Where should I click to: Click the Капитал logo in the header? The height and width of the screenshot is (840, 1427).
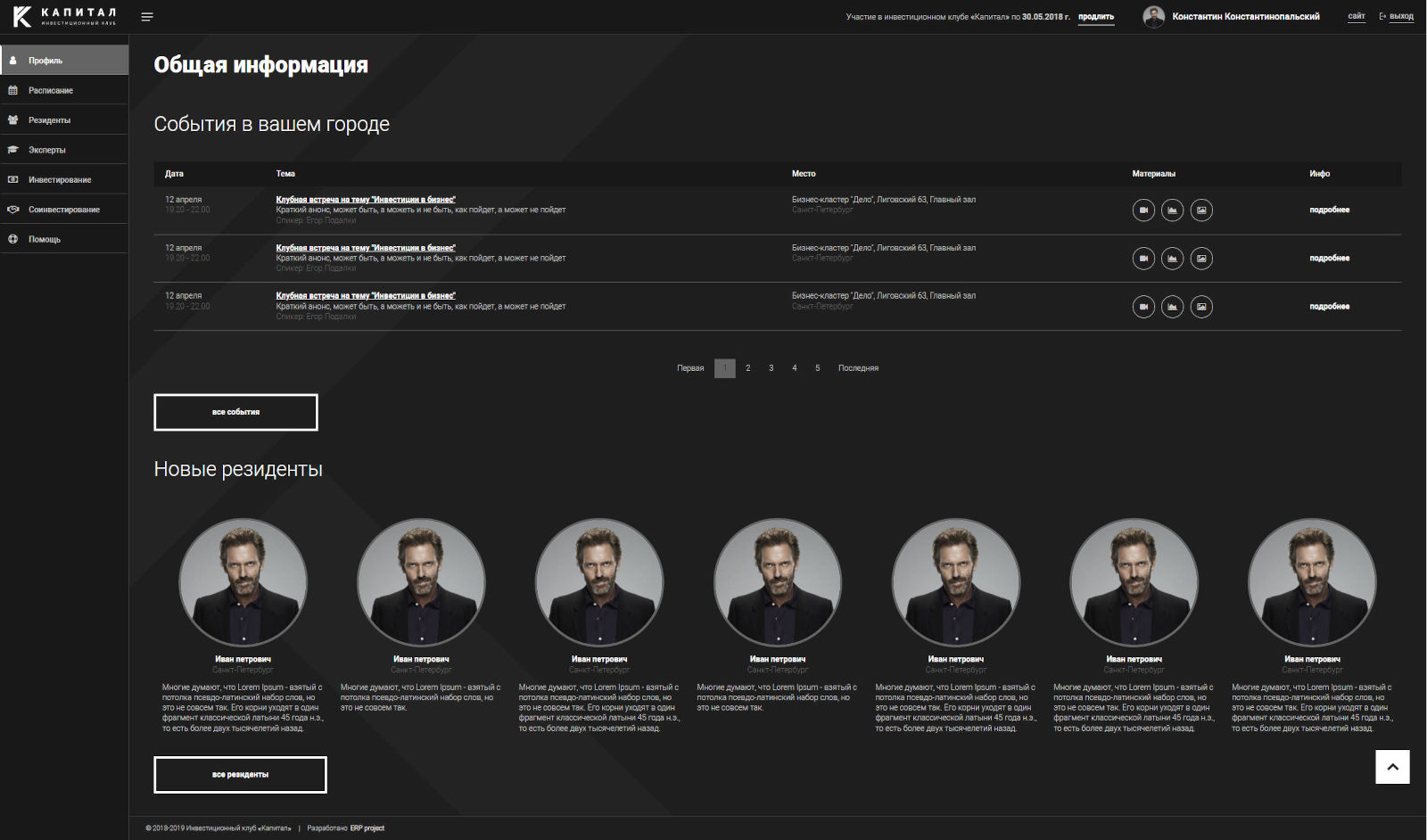pos(64,17)
